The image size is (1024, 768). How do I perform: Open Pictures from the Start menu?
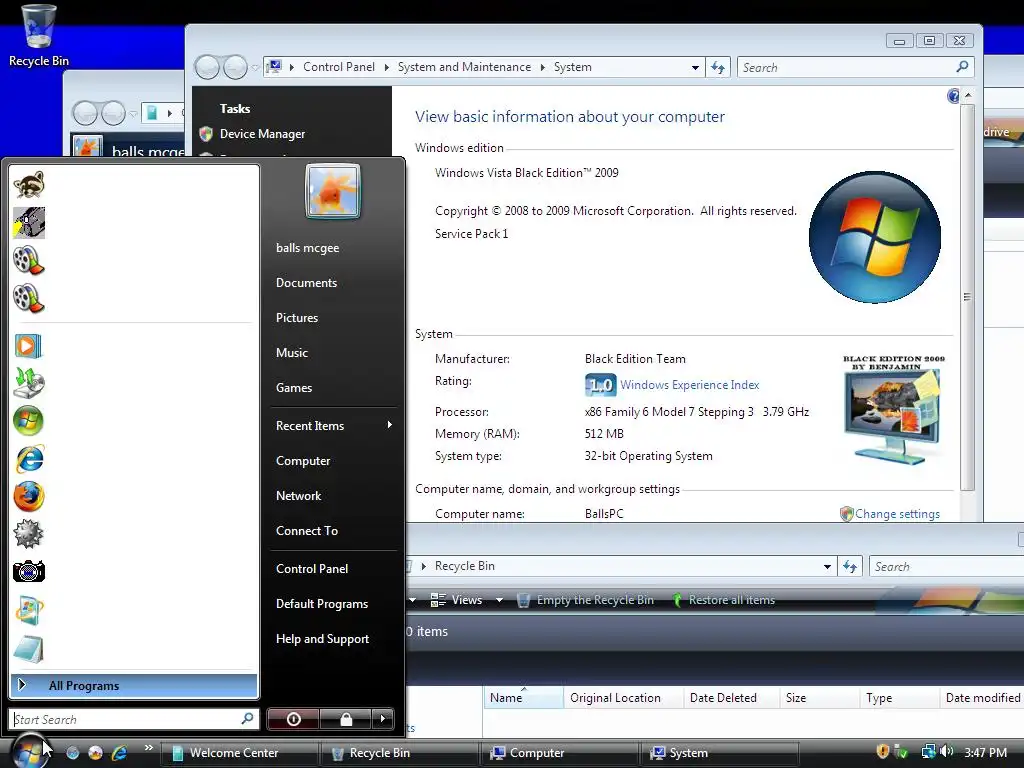296,317
